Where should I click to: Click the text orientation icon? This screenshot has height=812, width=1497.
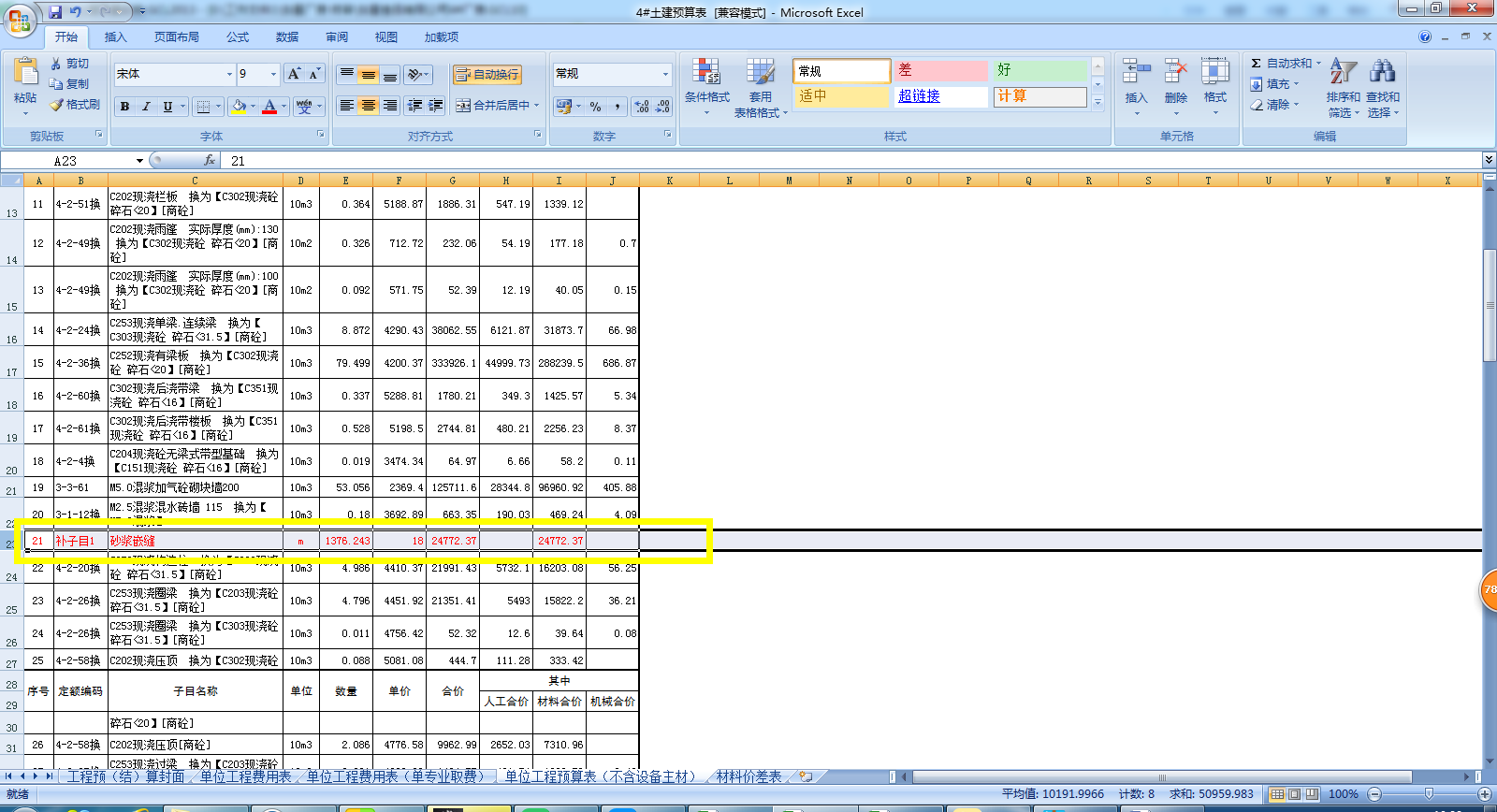tap(415, 74)
